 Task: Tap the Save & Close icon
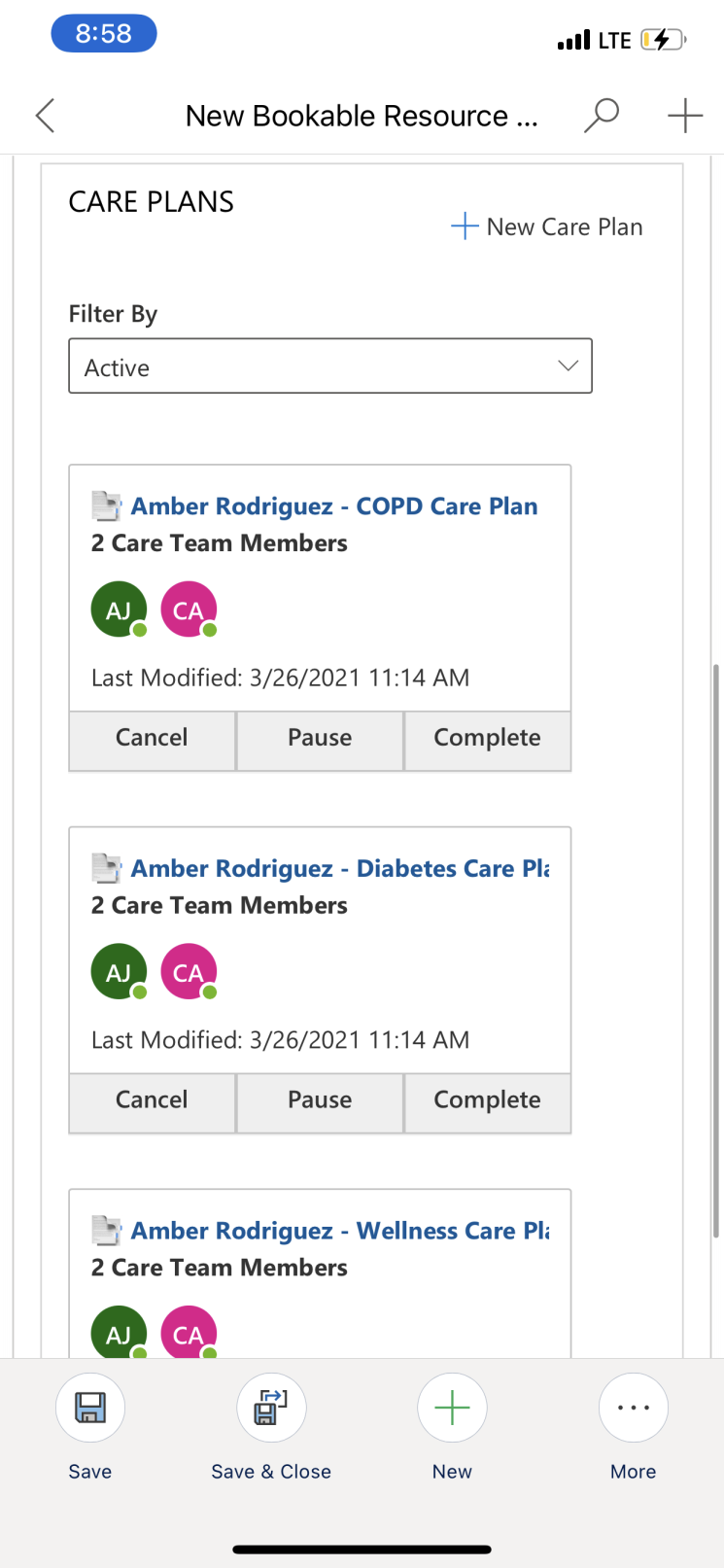tap(271, 1408)
